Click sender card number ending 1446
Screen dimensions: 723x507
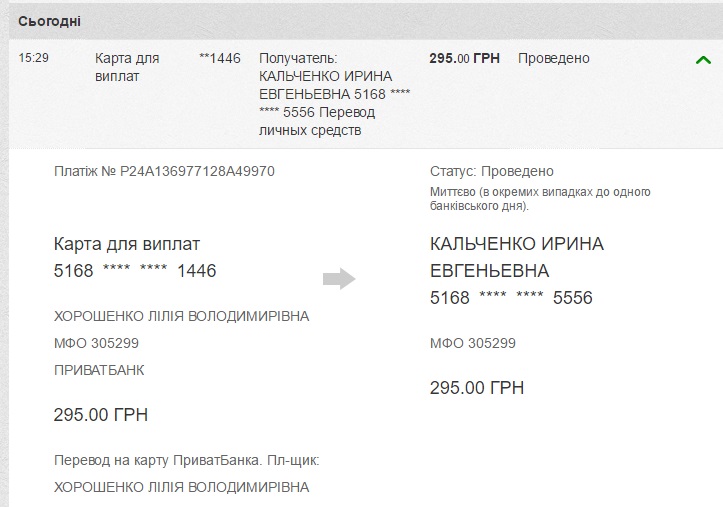click(x=135, y=271)
